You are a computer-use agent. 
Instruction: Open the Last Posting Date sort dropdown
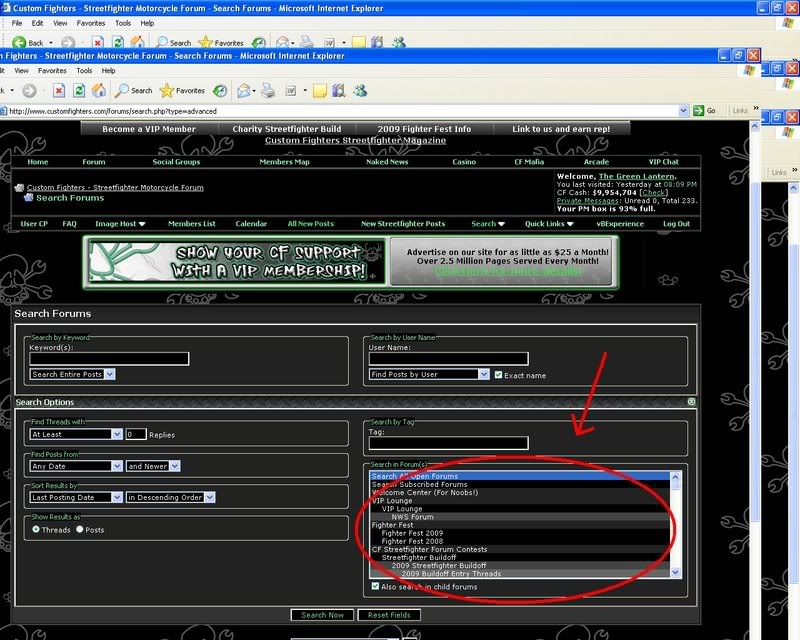[76, 497]
